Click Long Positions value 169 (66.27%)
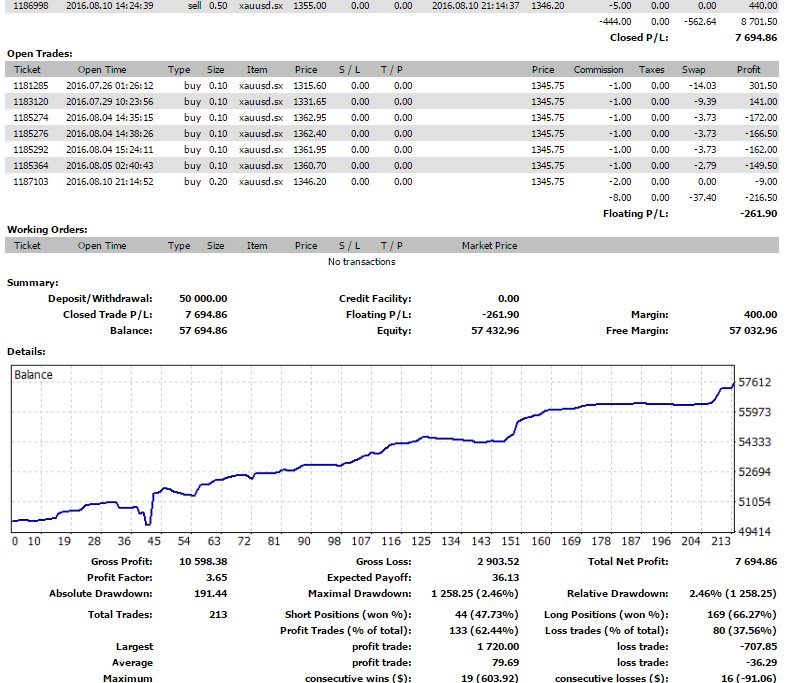This screenshot has height=683, width=795. click(742, 615)
